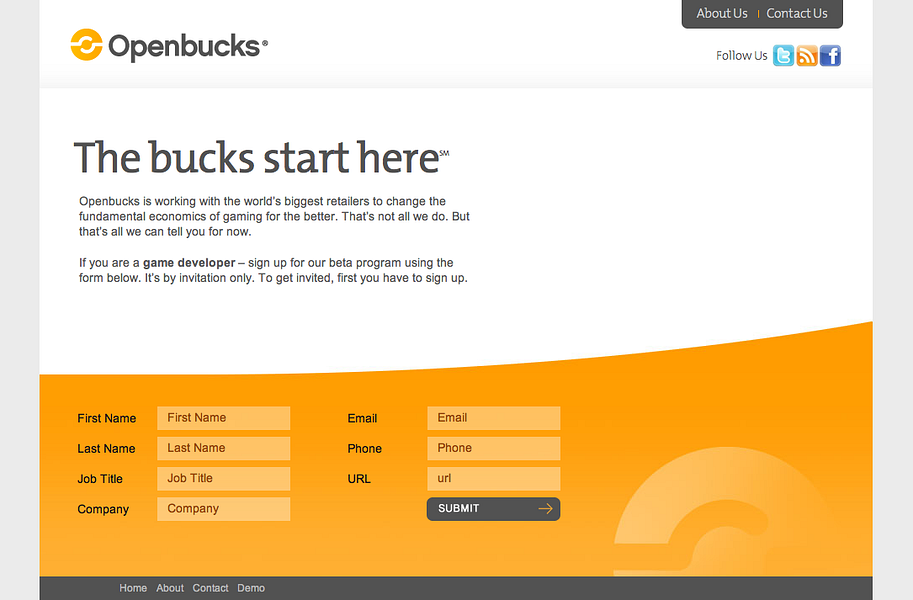
Task: Focus the Phone input field
Action: pyautogui.click(x=494, y=449)
